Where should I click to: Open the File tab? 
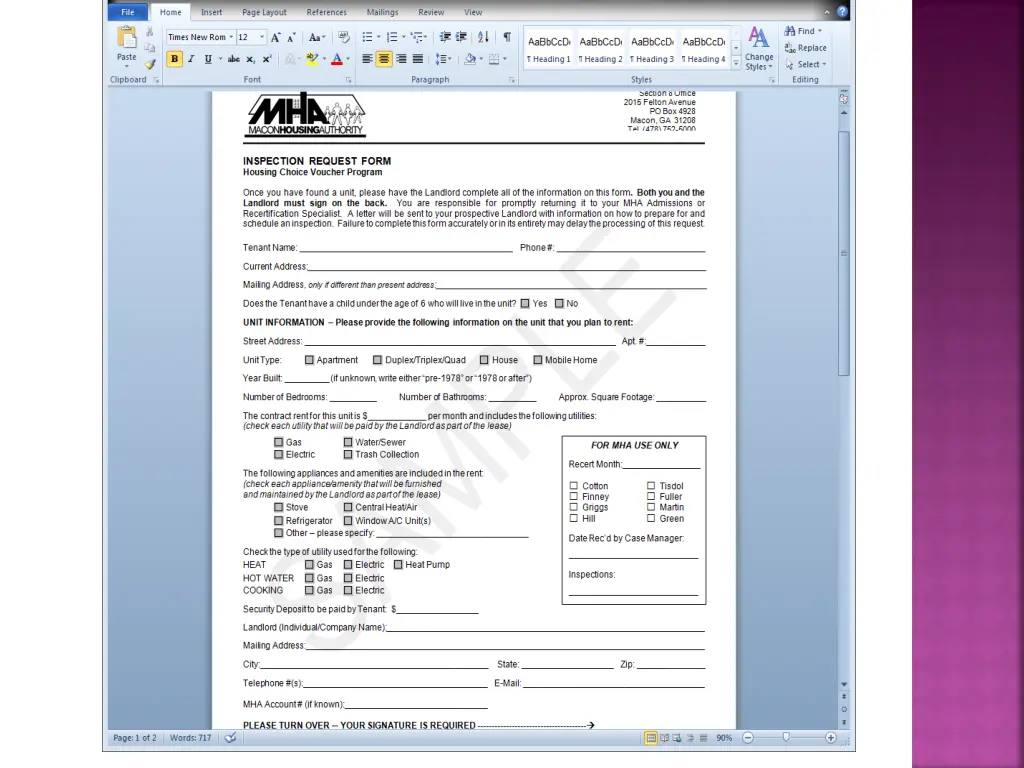click(128, 12)
